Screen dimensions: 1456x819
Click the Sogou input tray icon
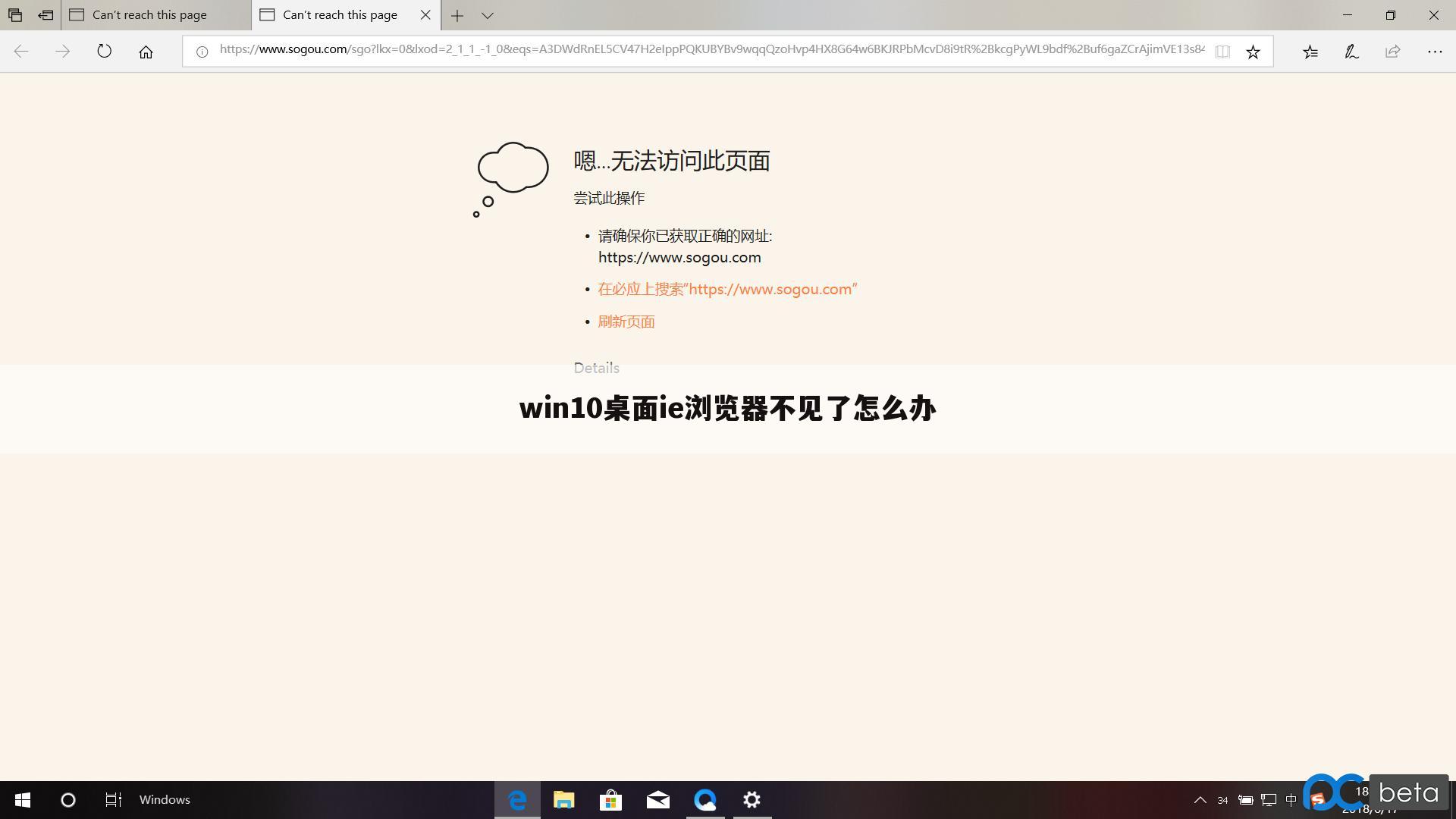[x=1318, y=799]
